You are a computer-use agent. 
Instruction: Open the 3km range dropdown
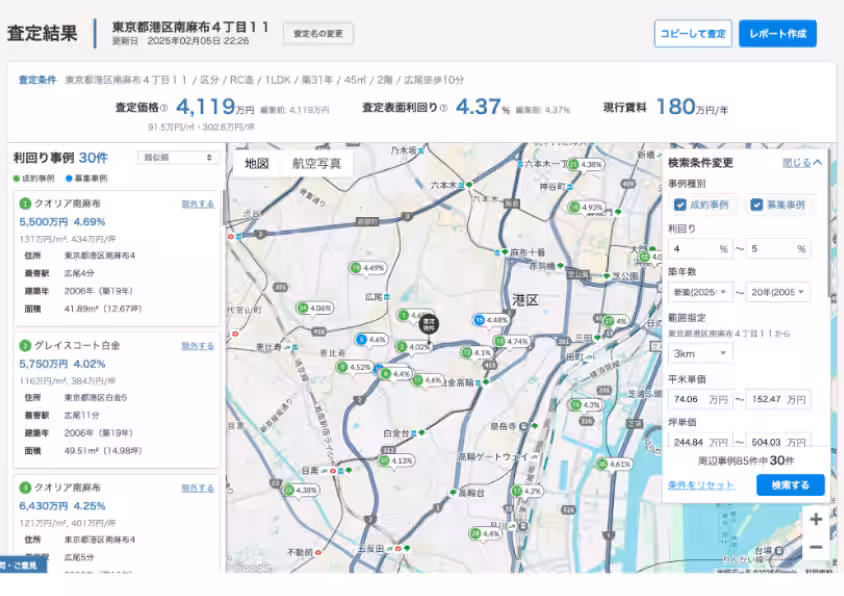pyautogui.click(x=699, y=353)
